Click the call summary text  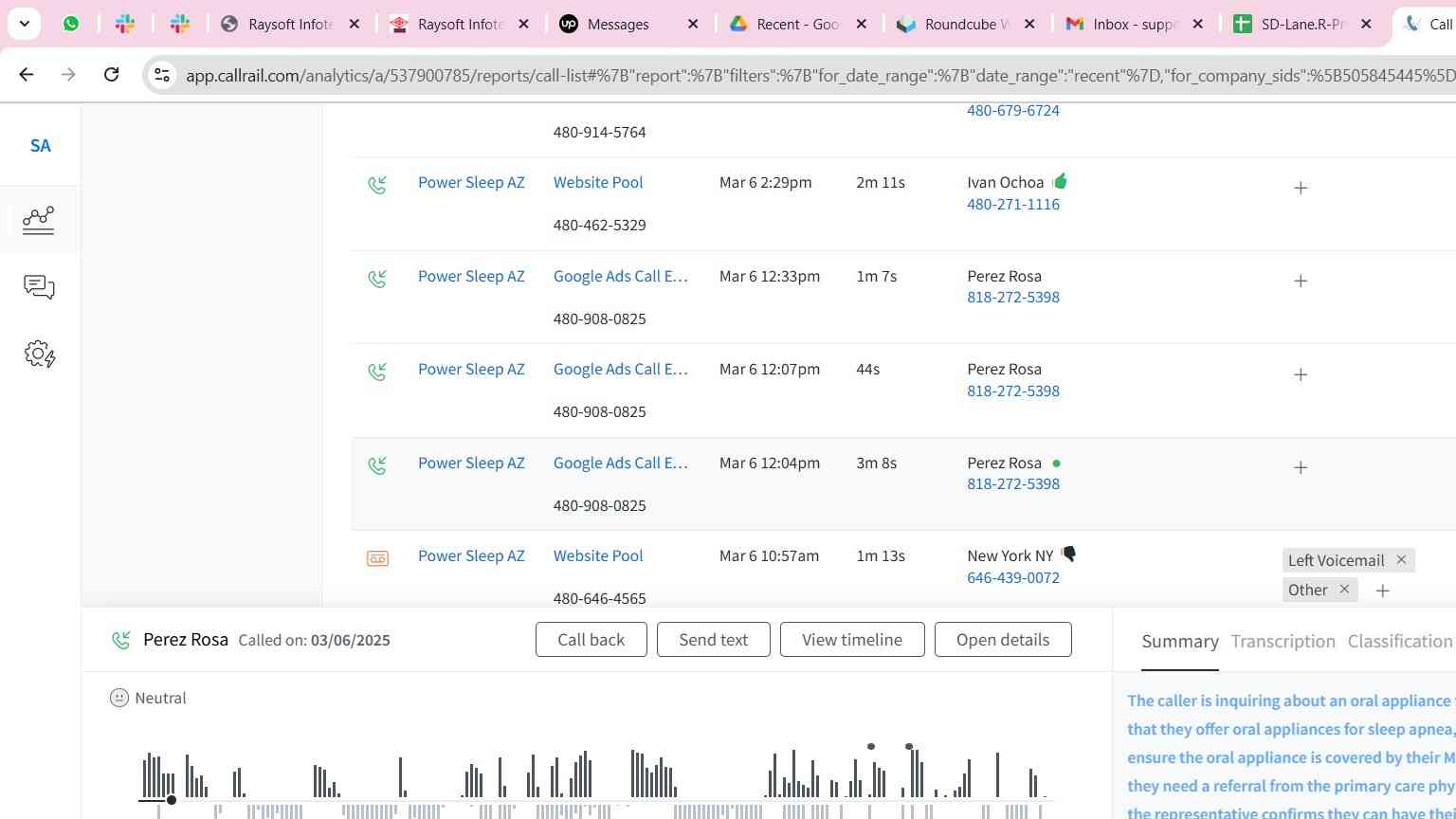pyautogui.click(x=1291, y=755)
